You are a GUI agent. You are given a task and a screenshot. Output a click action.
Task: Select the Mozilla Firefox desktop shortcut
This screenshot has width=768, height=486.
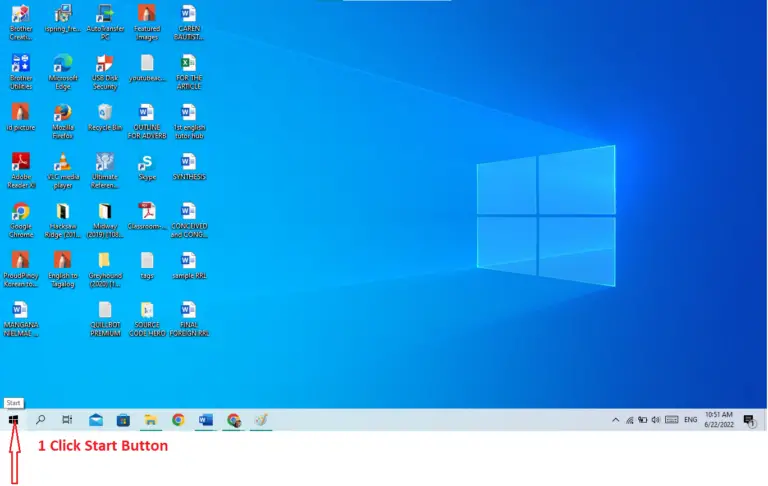62,116
